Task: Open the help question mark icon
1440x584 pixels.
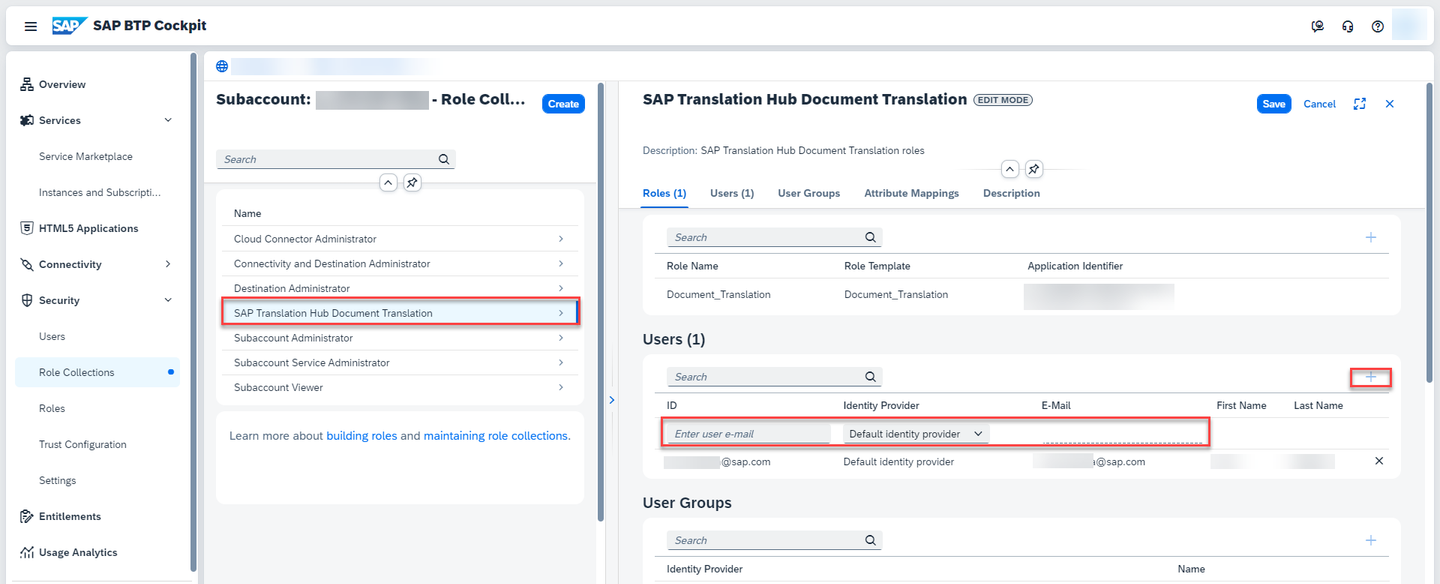Action: [x=1378, y=26]
